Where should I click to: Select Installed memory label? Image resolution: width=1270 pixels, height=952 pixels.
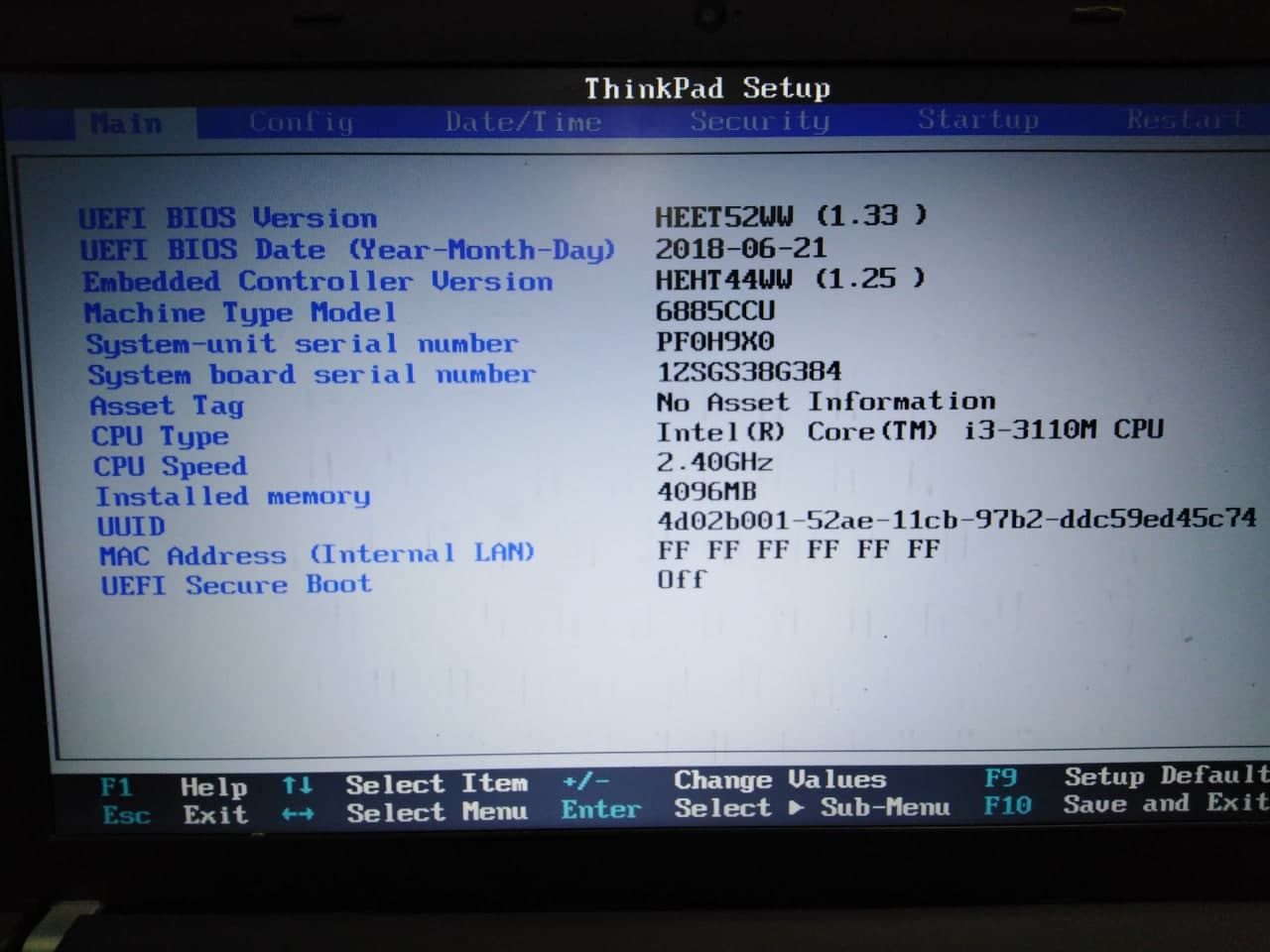pyautogui.click(x=232, y=496)
